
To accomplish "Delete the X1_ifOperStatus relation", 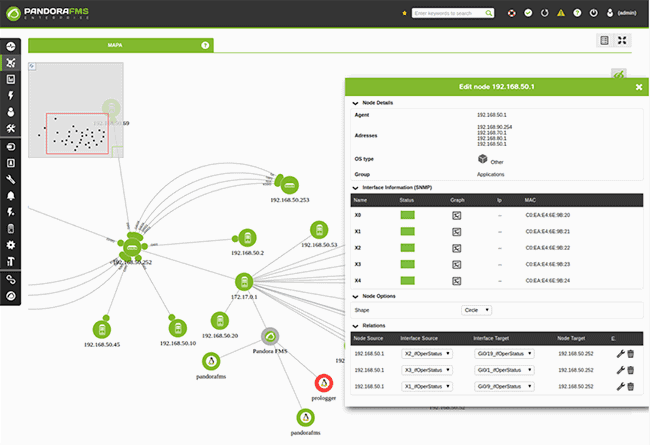I will coord(631,387).
